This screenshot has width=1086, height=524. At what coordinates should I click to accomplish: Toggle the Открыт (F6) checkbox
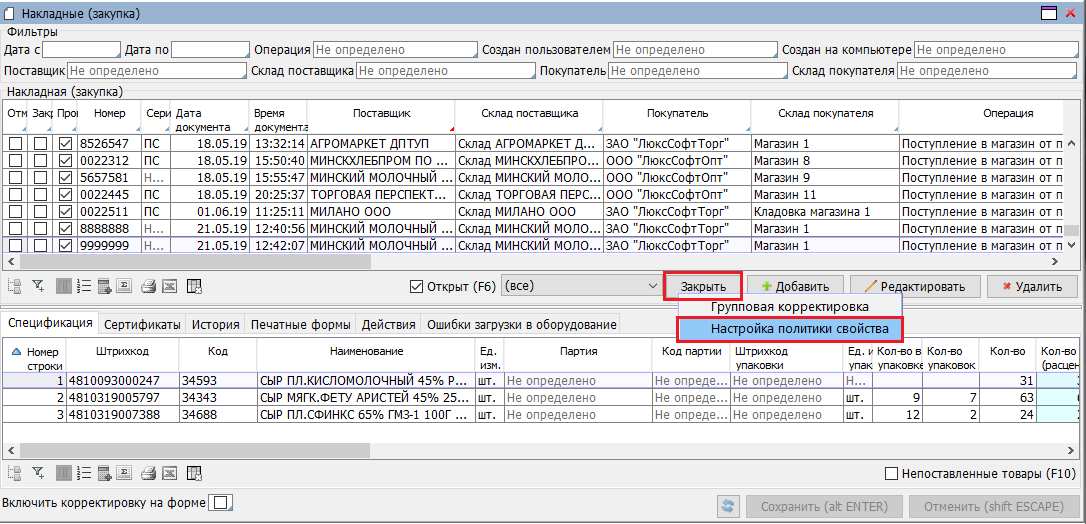coord(417,287)
